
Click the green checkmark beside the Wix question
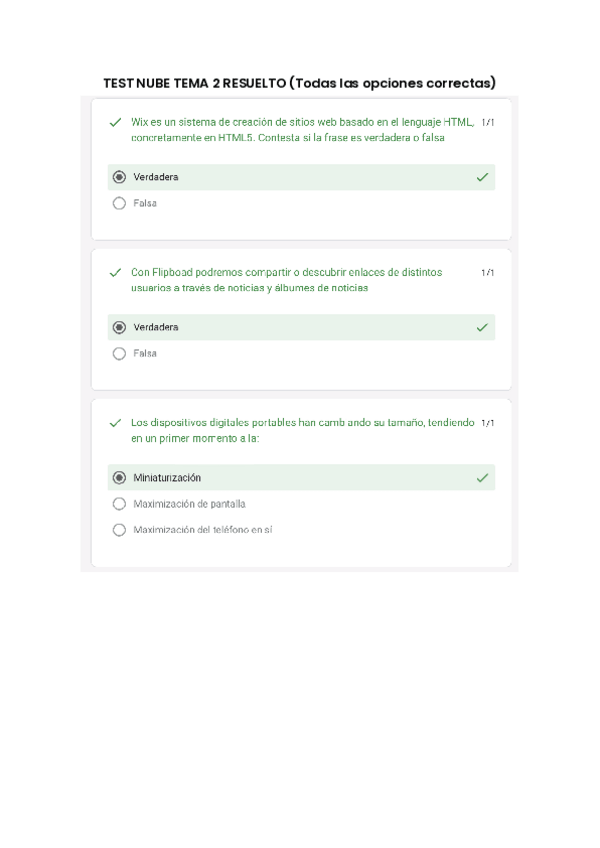[x=115, y=122]
